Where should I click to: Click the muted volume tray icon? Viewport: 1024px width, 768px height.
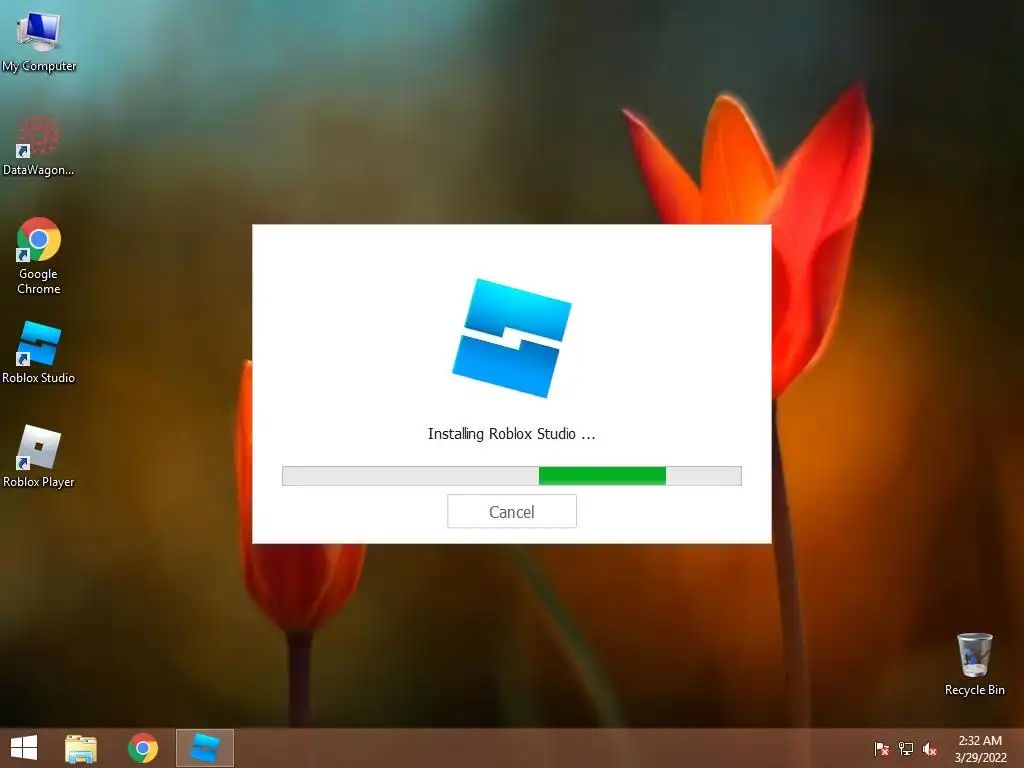tap(930, 749)
